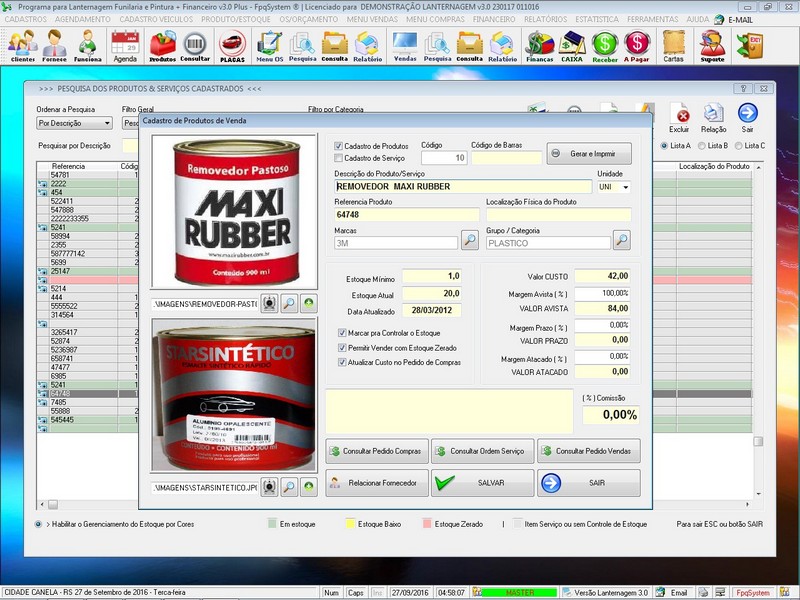Search categories with Grupo / Categoria magnifier

pyautogui.click(x=621, y=240)
